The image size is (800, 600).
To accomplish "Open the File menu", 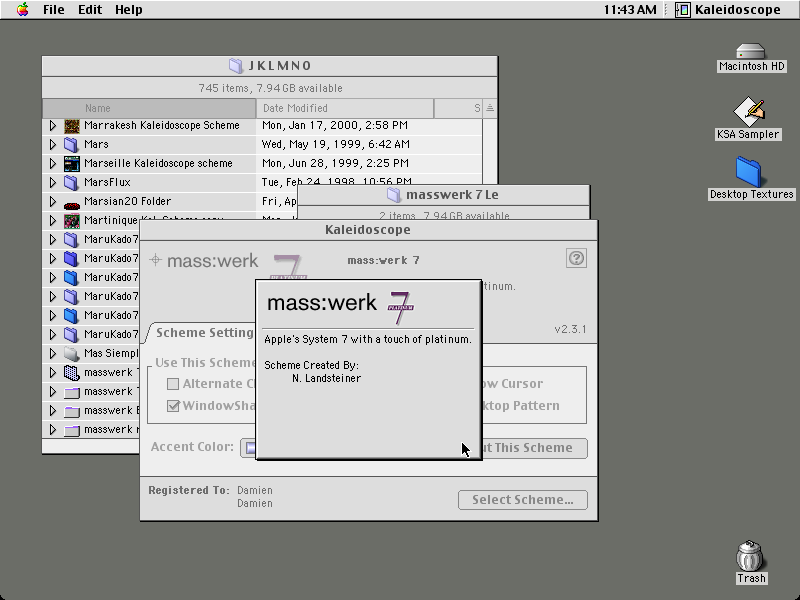I will pyautogui.click(x=54, y=10).
